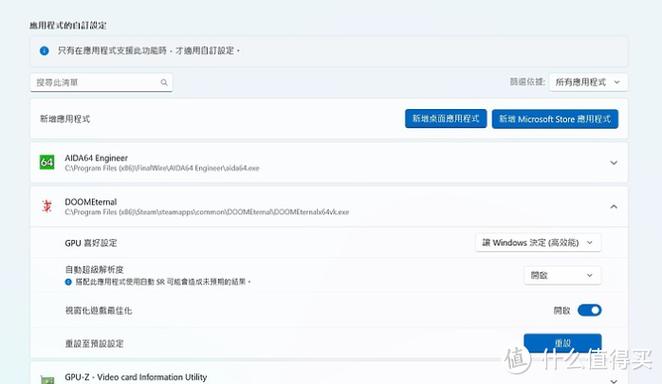The height and width of the screenshot is (384, 662).
Task: Click the 自動超級解析度 label
Action: pyautogui.click(x=94, y=270)
